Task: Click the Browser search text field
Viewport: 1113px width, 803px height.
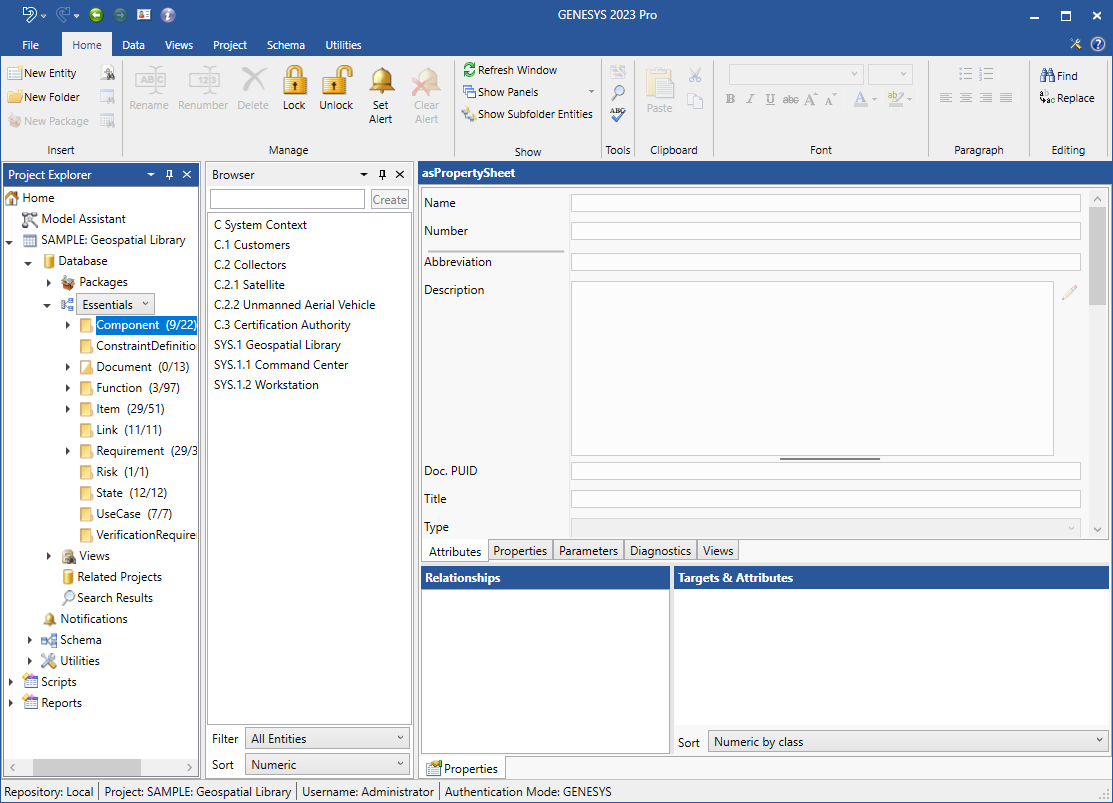Action: (287, 200)
